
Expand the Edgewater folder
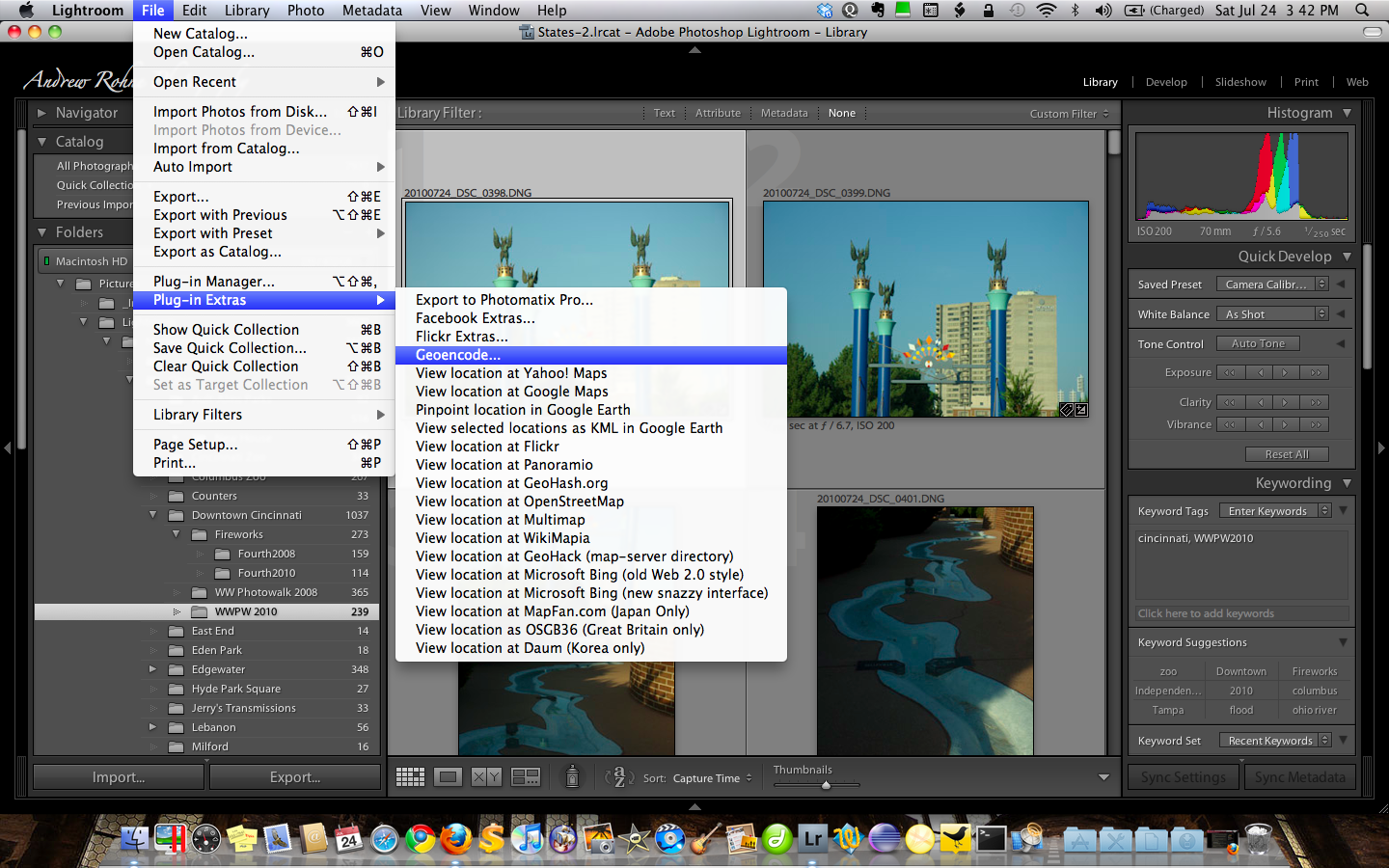[x=152, y=669]
